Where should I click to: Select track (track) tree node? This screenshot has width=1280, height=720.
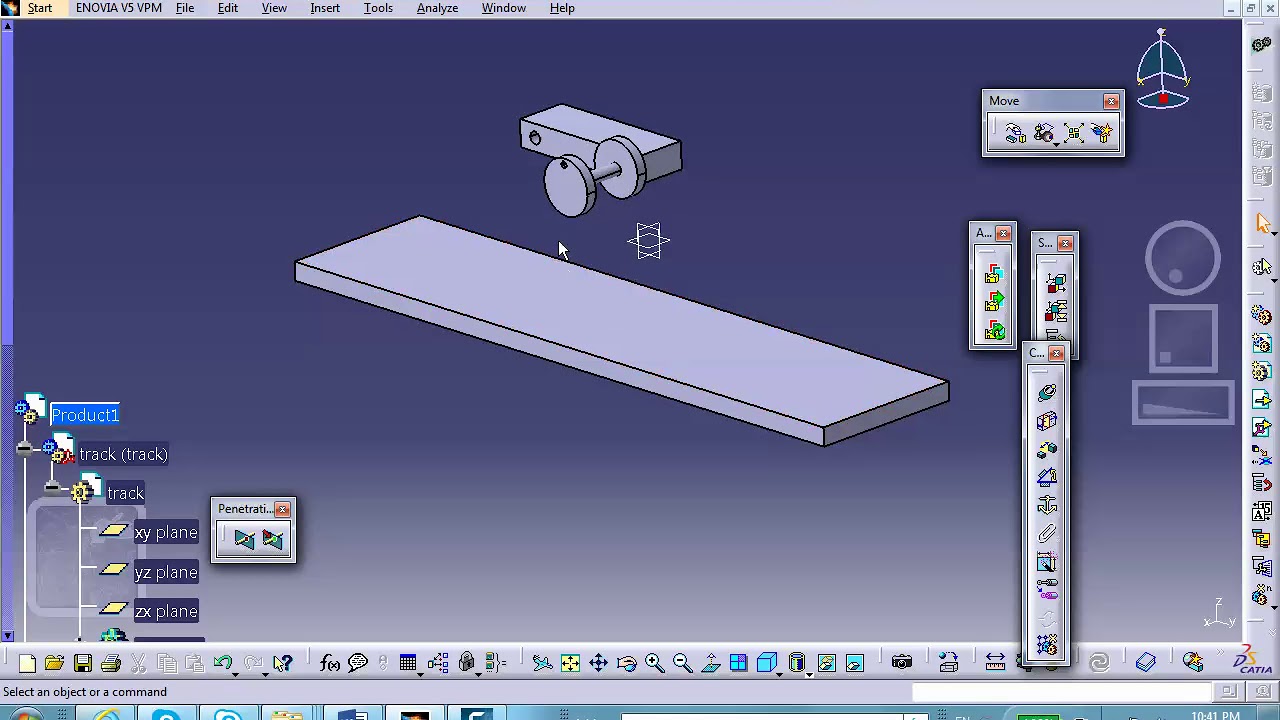click(123, 454)
